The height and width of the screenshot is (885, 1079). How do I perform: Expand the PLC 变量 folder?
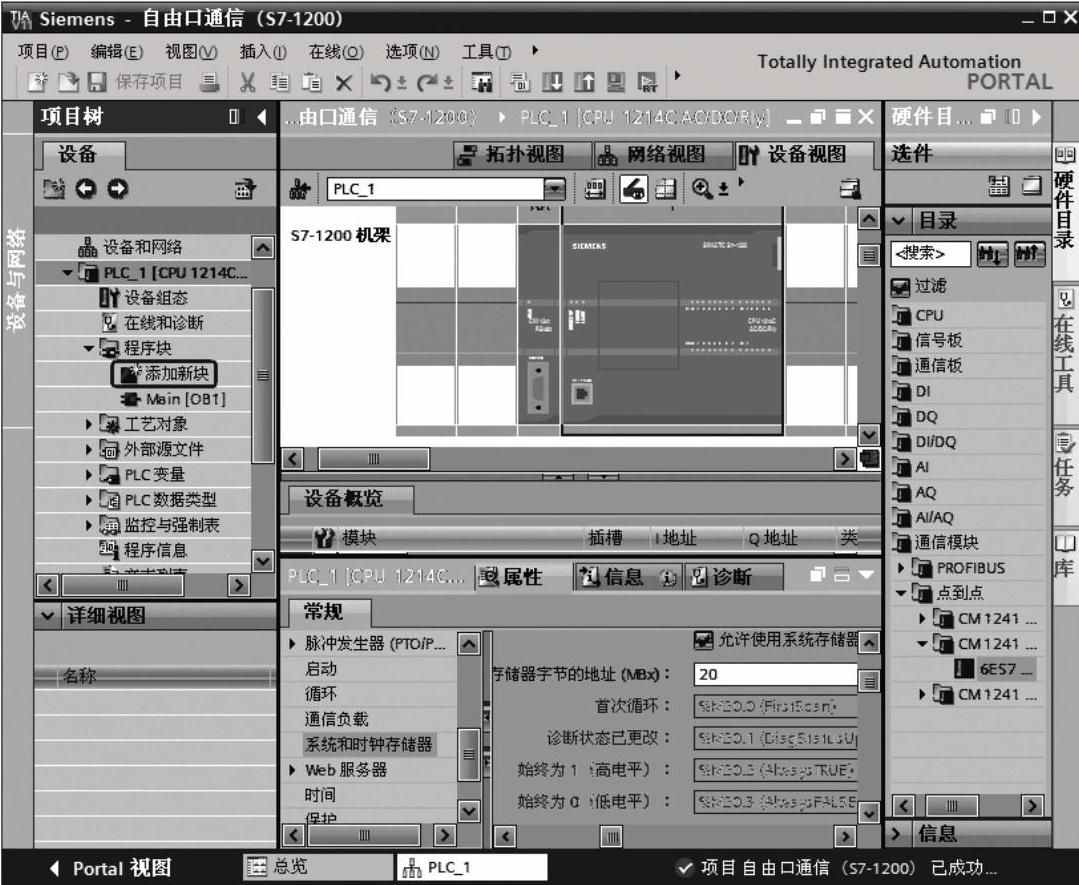pos(89,475)
